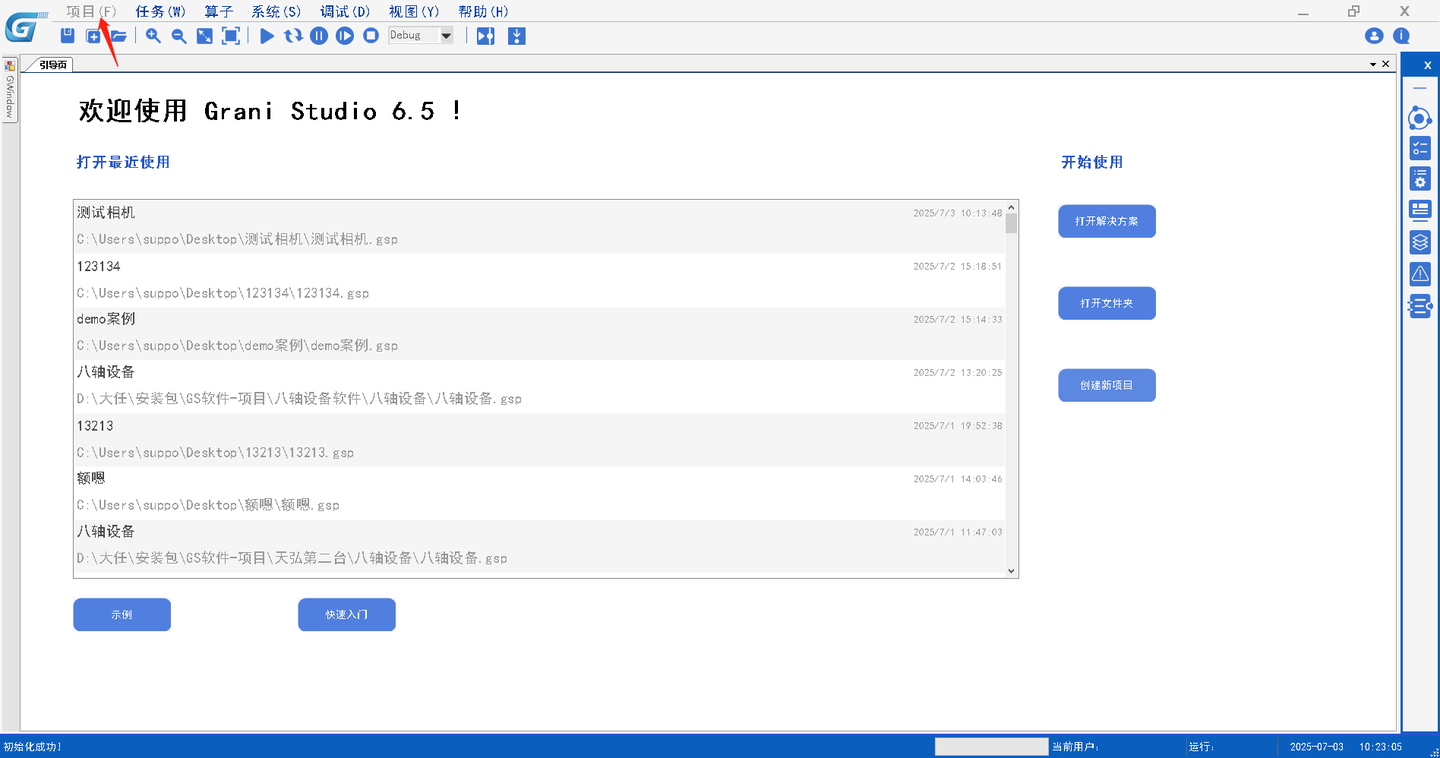Close the 引导页 document tab
The width and height of the screenshot is (1440, 758).
pyautogui.click(x=1386, y=64)
